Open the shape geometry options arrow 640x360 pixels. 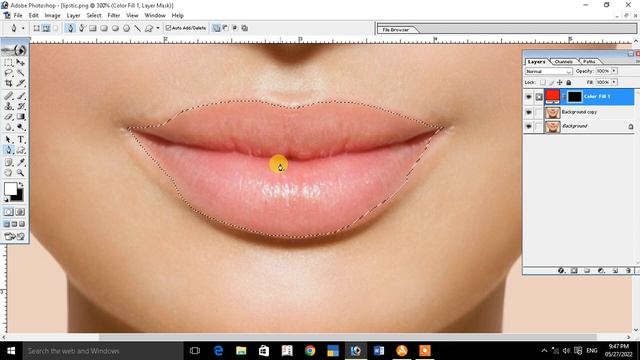pyautogui.click(x=158, y=28)
